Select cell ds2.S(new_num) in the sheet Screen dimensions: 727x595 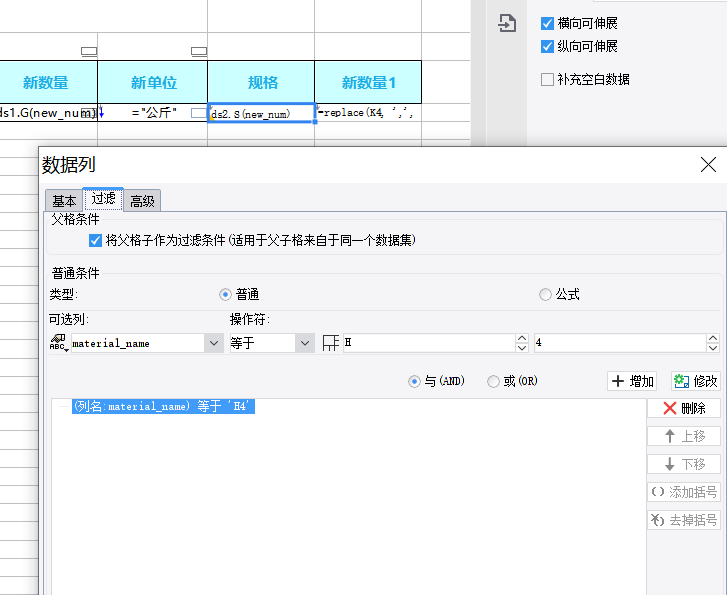tap(261, 113)
